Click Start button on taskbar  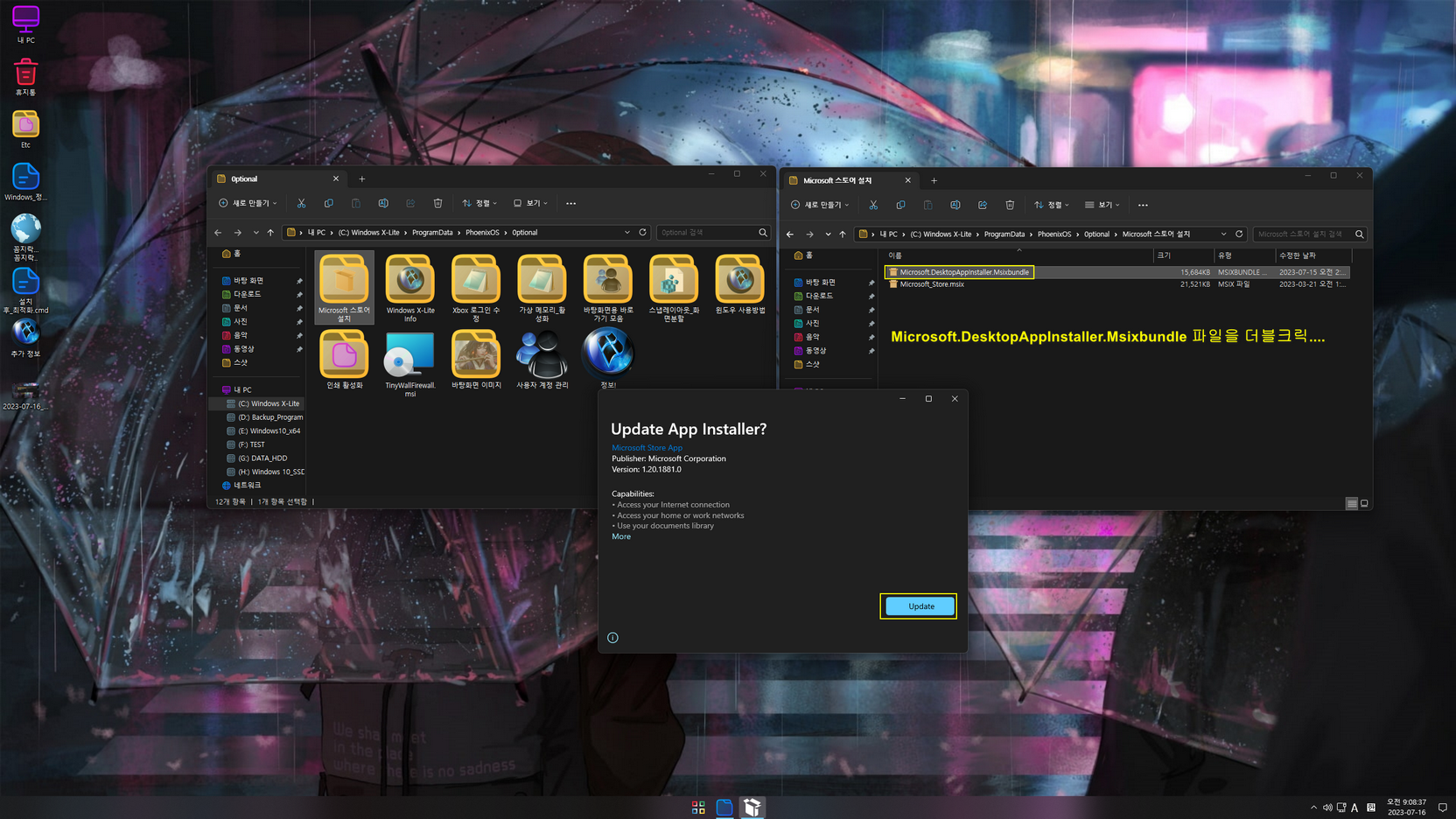click(x=698, y=808)
